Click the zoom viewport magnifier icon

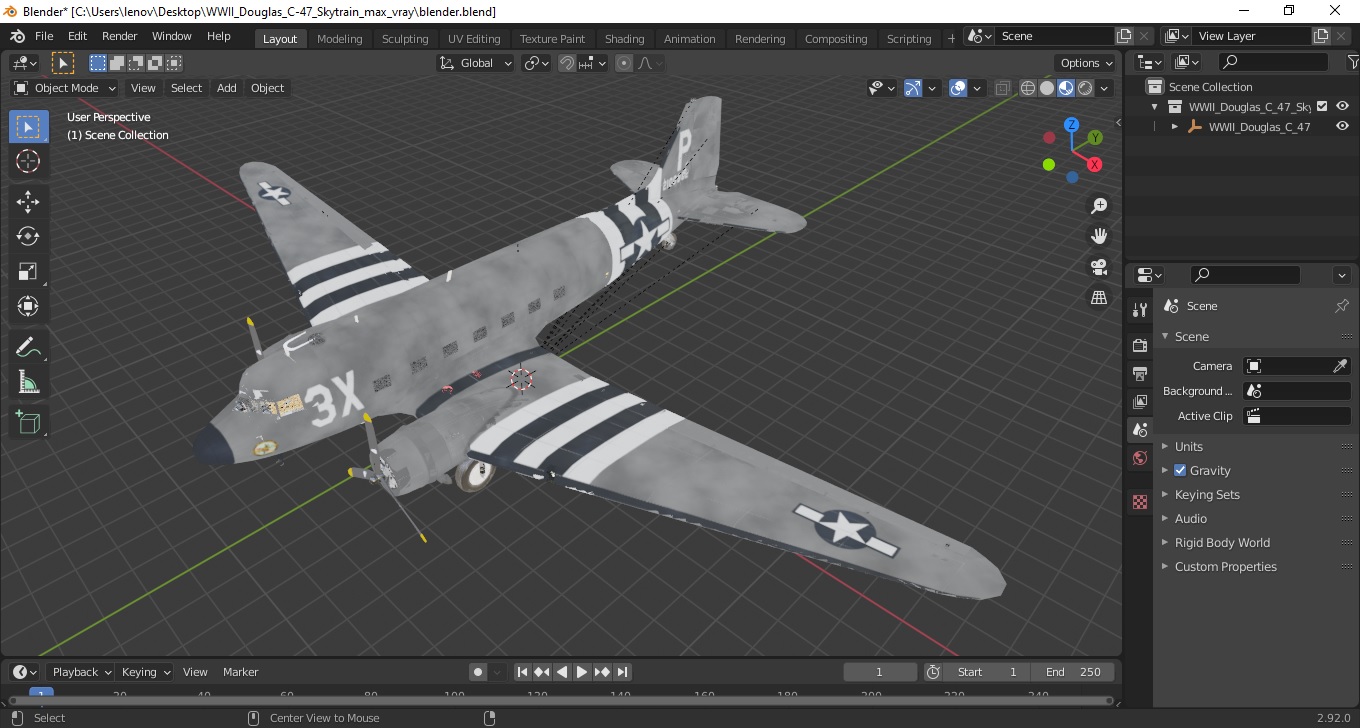click(x=1099, y=206)
